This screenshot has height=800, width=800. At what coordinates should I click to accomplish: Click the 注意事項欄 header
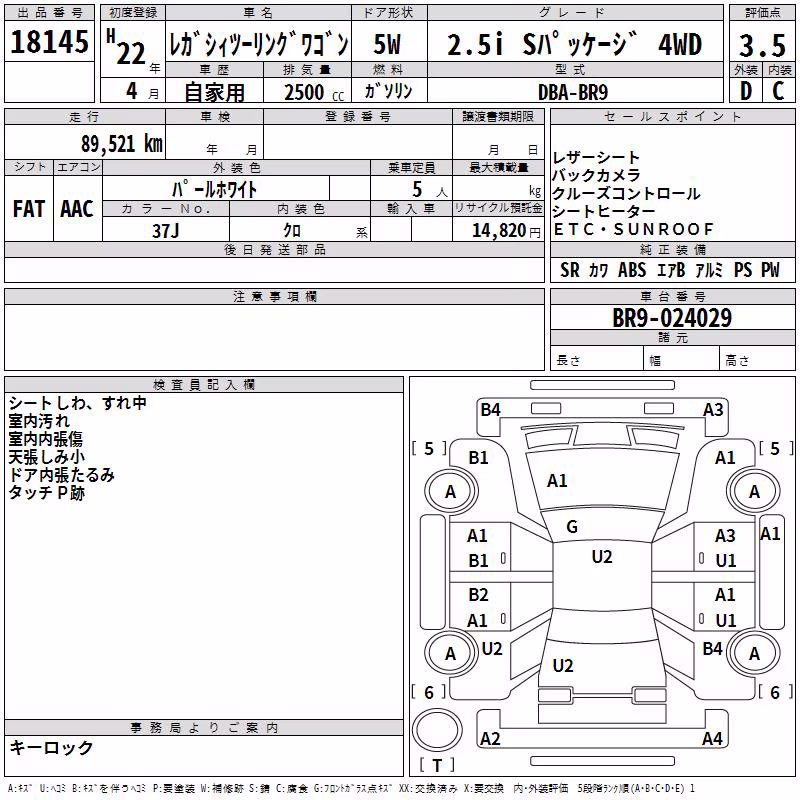(x=274, y=296)
